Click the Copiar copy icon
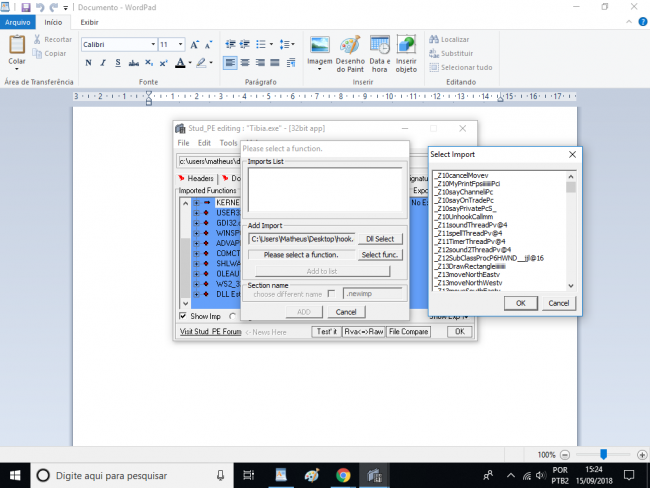The height and width of the screenshot is (488, 650). click(x=37, y=53)
